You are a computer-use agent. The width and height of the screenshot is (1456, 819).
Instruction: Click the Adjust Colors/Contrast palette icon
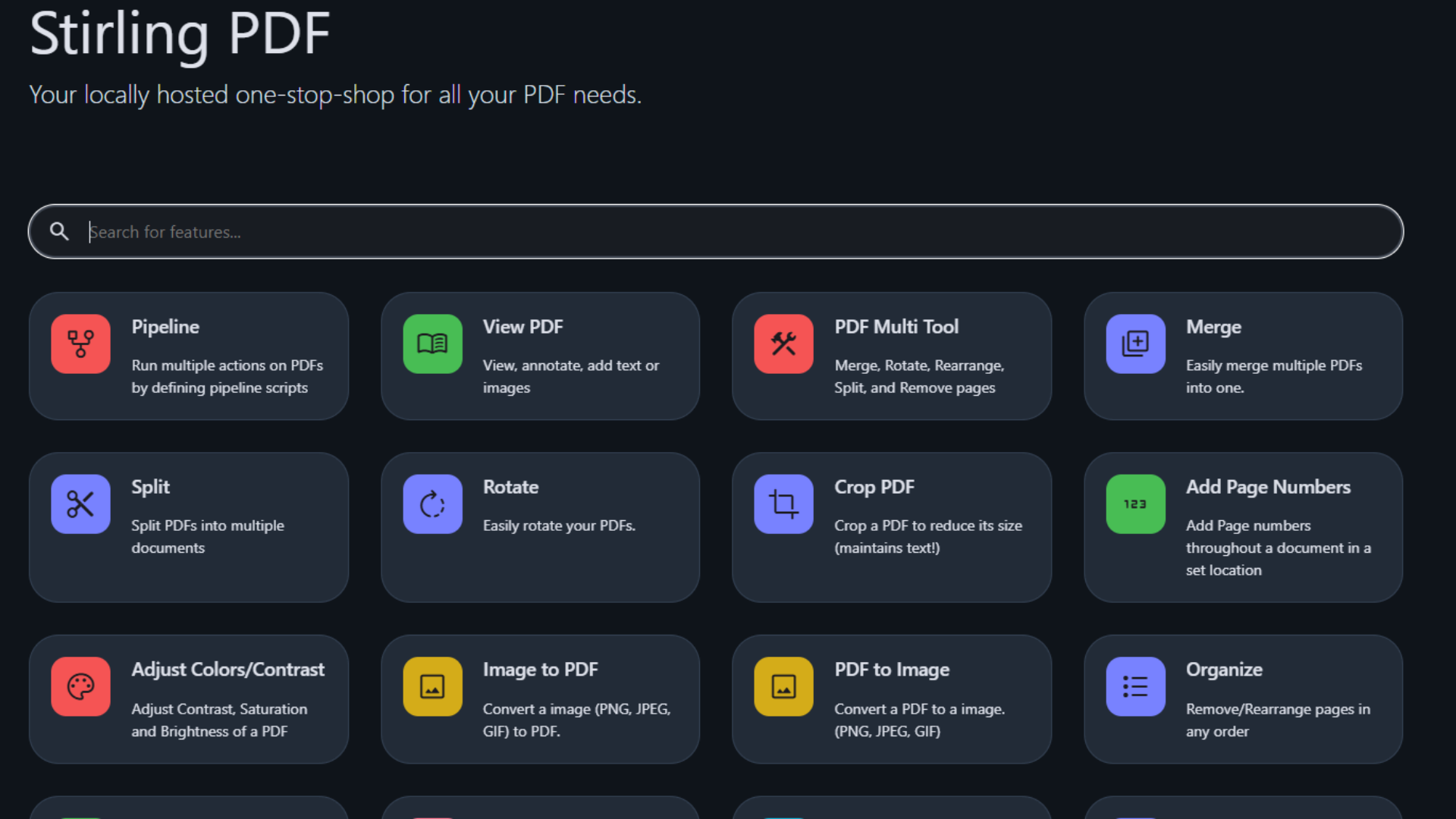coord(80,686)
